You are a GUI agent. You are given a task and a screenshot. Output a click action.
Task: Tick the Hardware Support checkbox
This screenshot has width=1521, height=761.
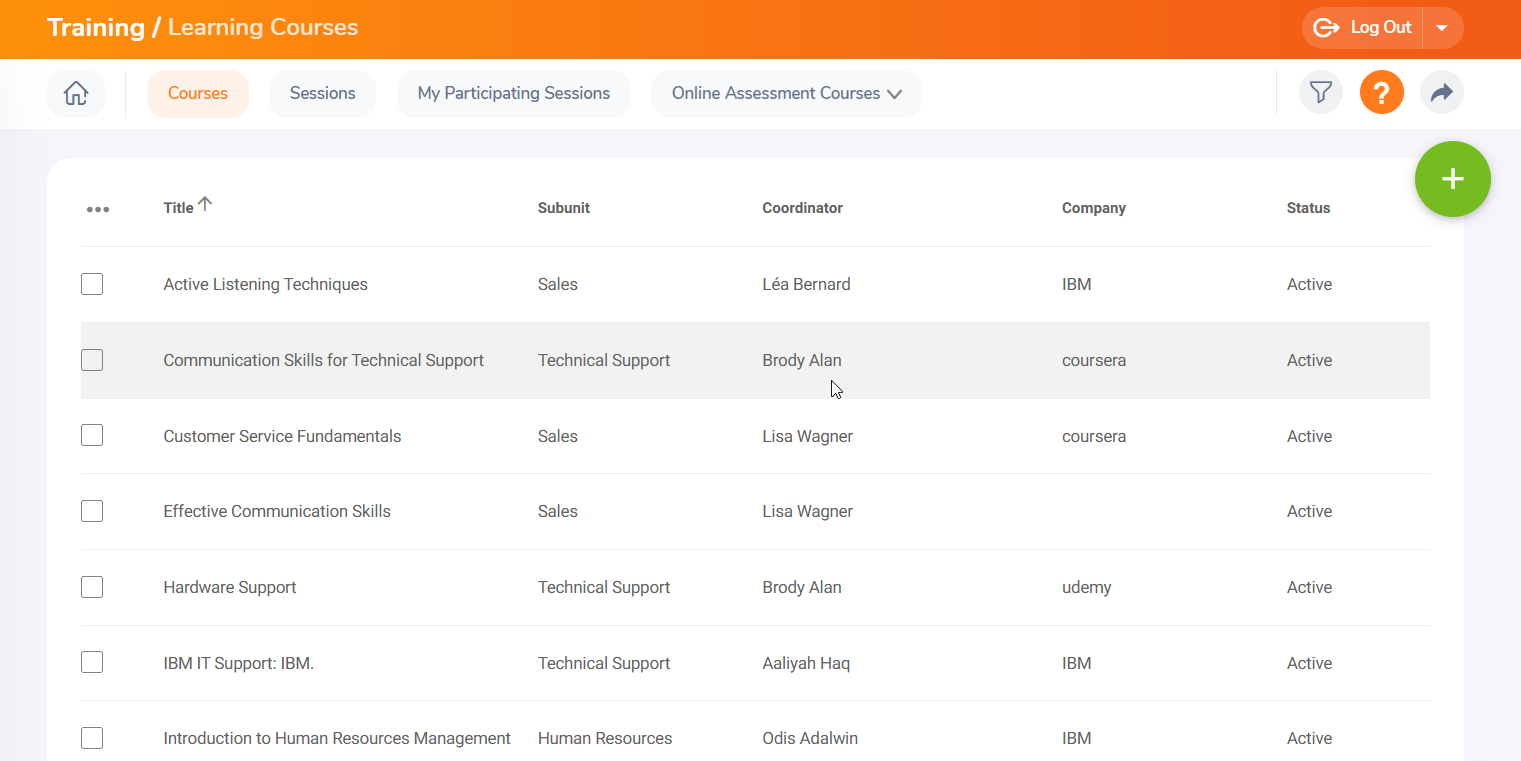pyautogui.click(x=92, y=587)
